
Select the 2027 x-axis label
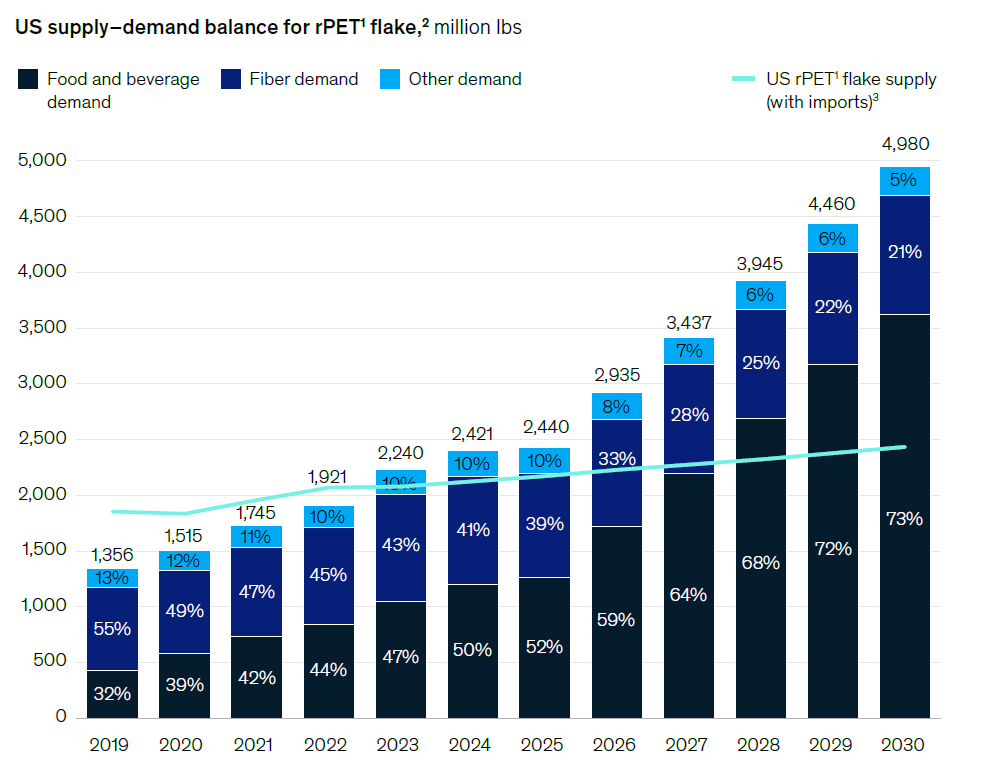coord(686,745)
